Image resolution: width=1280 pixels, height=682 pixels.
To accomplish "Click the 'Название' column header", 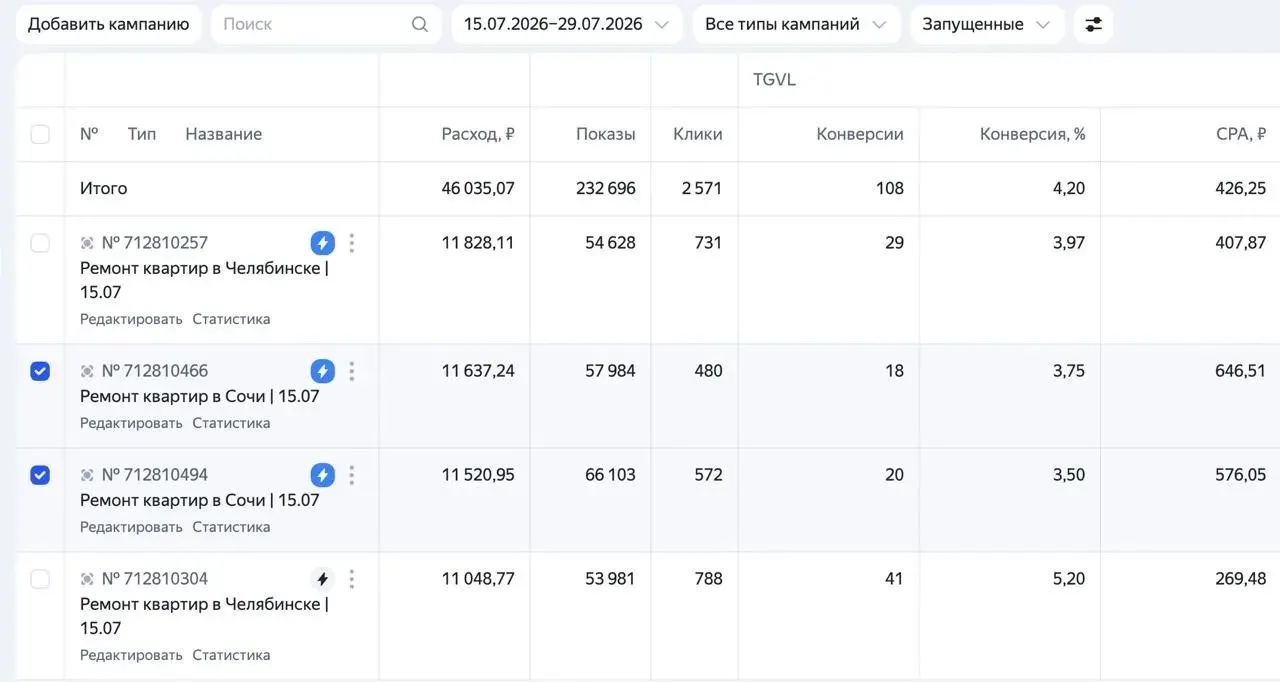I will (224, 134).
